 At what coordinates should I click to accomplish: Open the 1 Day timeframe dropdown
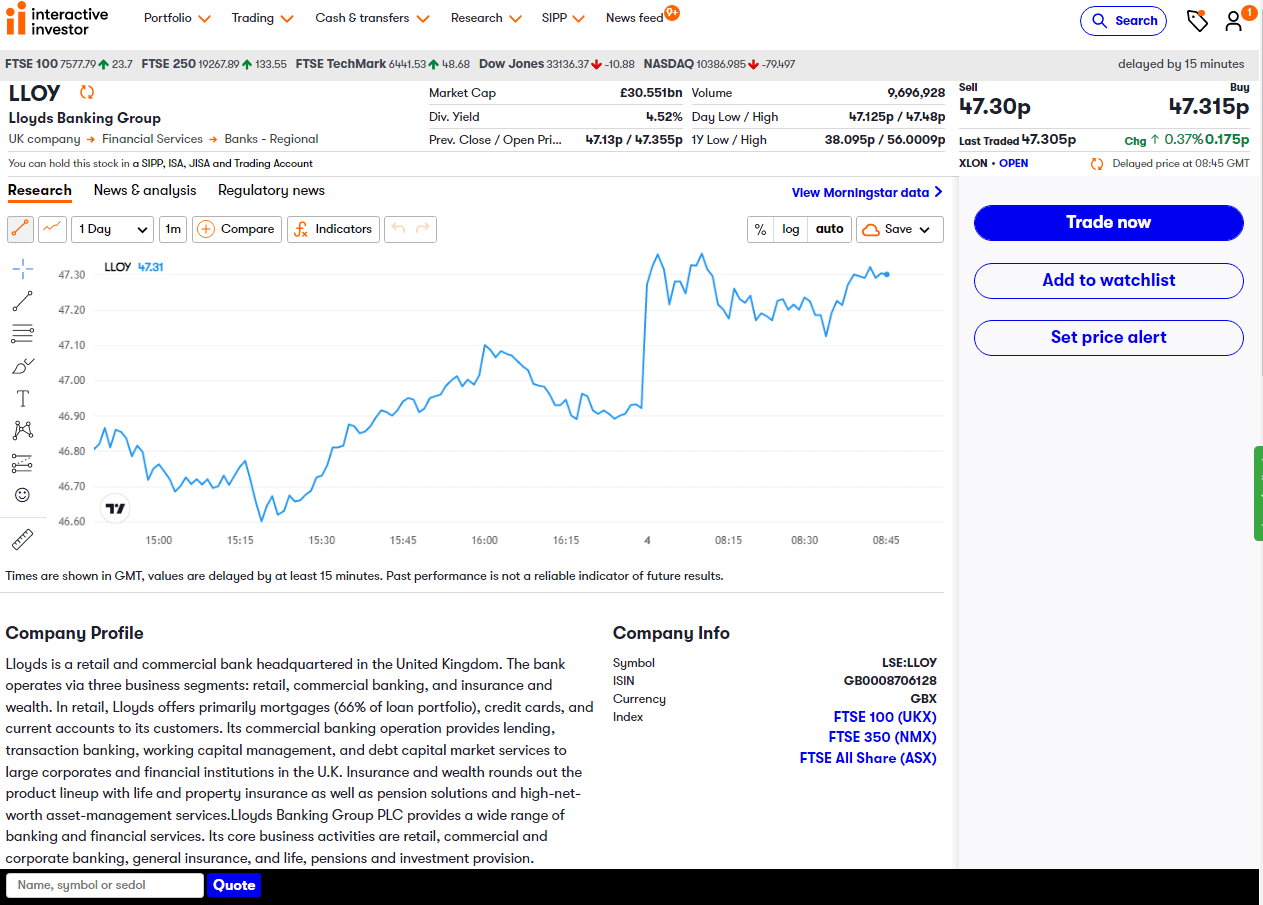pyautogui.click(x=112, y=229)
